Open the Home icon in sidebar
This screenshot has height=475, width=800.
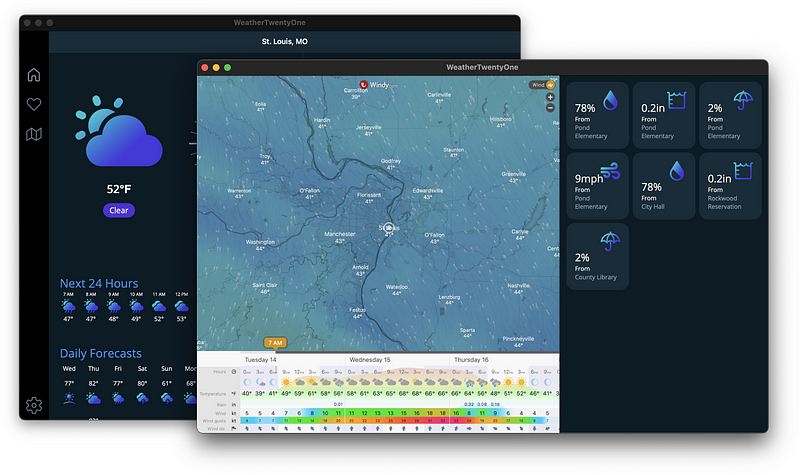click(x=34, y=75)
